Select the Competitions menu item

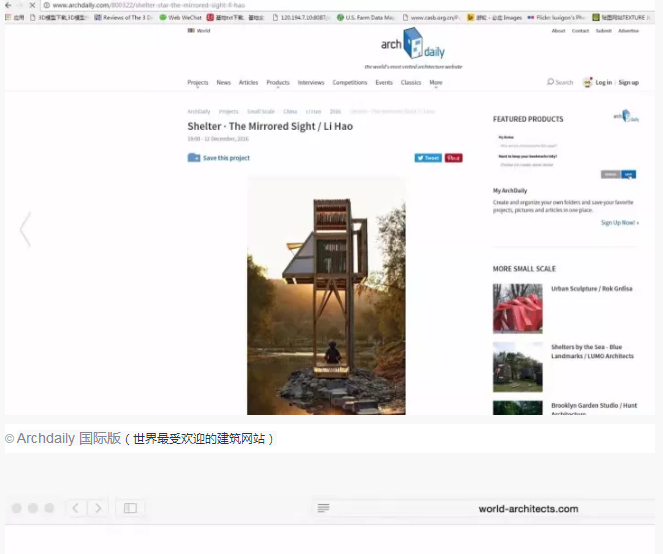[350, 83]
